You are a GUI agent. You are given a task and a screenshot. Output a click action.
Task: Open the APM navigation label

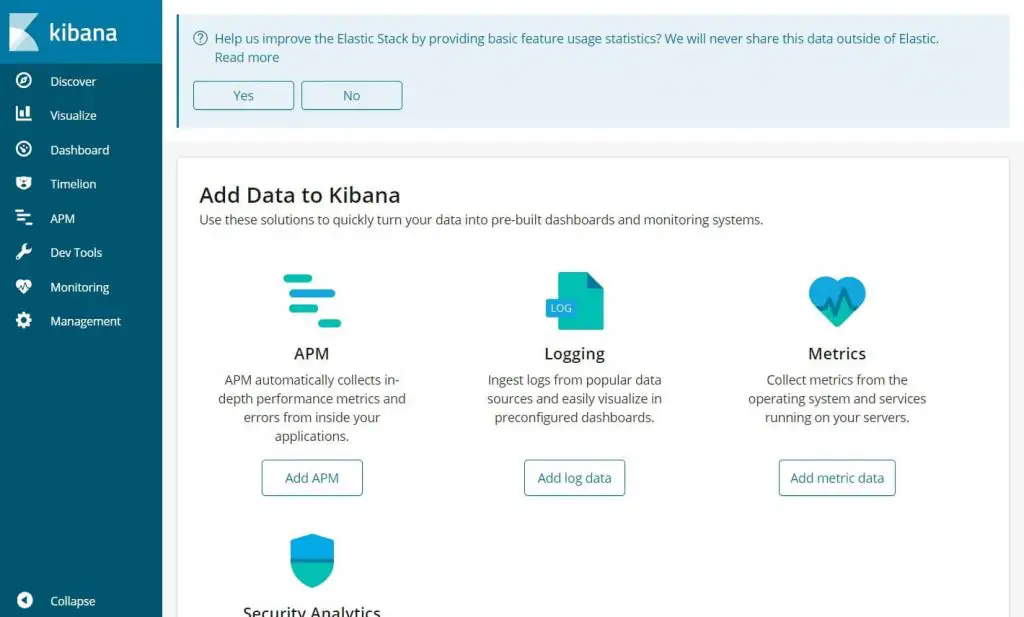[62, 219]
